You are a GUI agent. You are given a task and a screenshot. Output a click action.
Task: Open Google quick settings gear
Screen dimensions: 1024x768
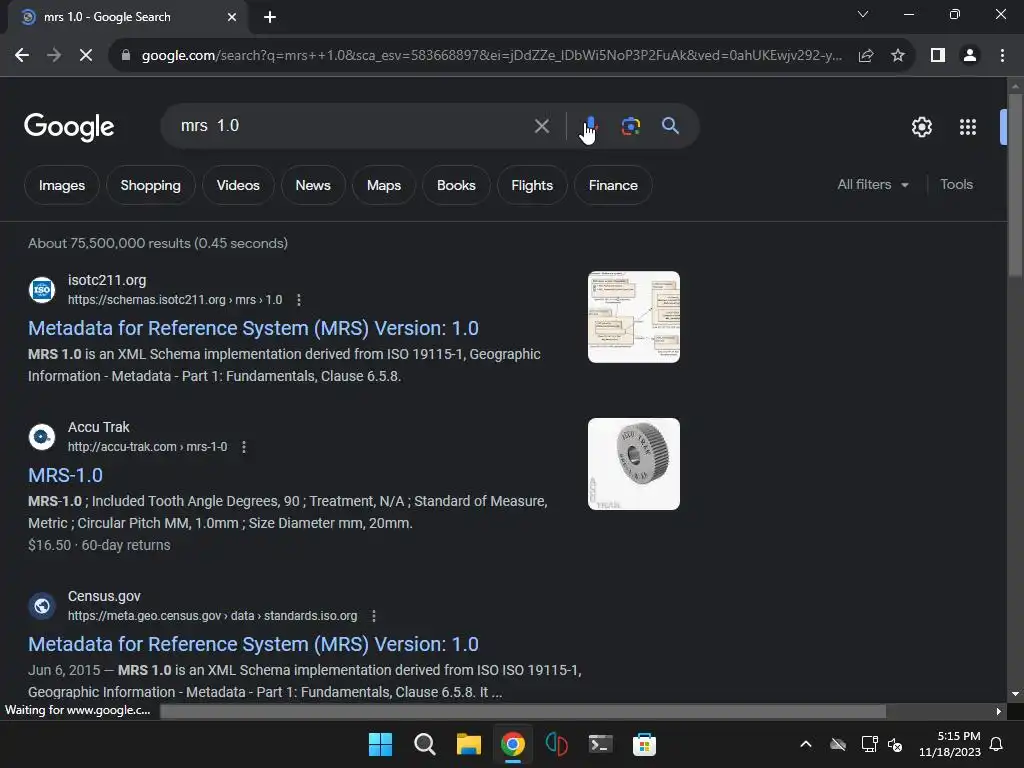pyautogui.click(x=921, y=127)
